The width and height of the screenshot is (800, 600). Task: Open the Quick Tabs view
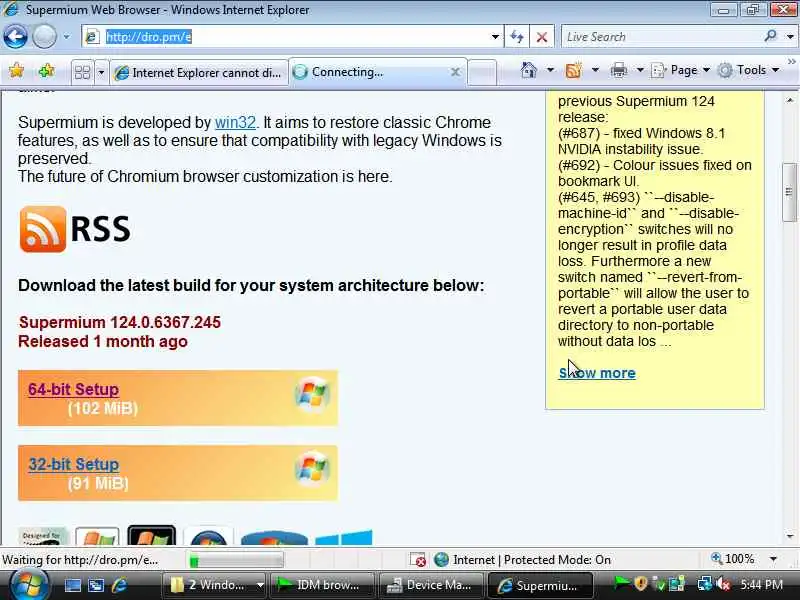83,72
